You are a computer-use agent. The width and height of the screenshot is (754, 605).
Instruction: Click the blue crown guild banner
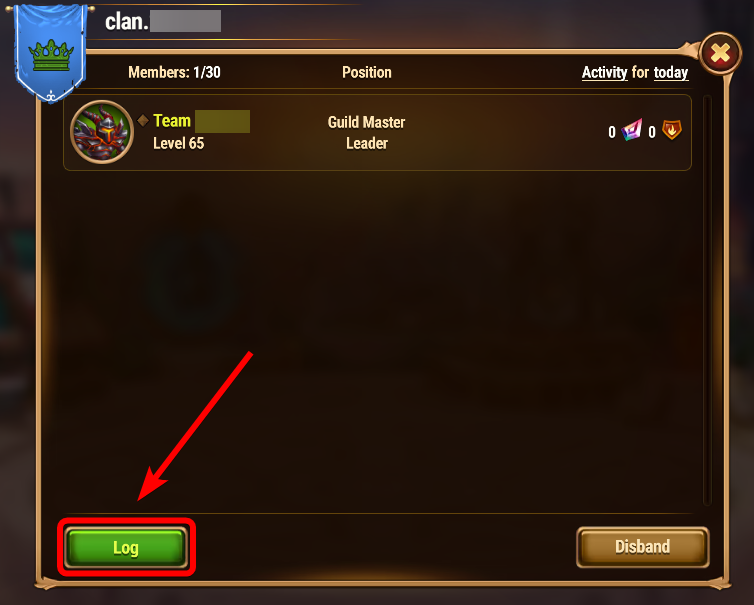50,52
